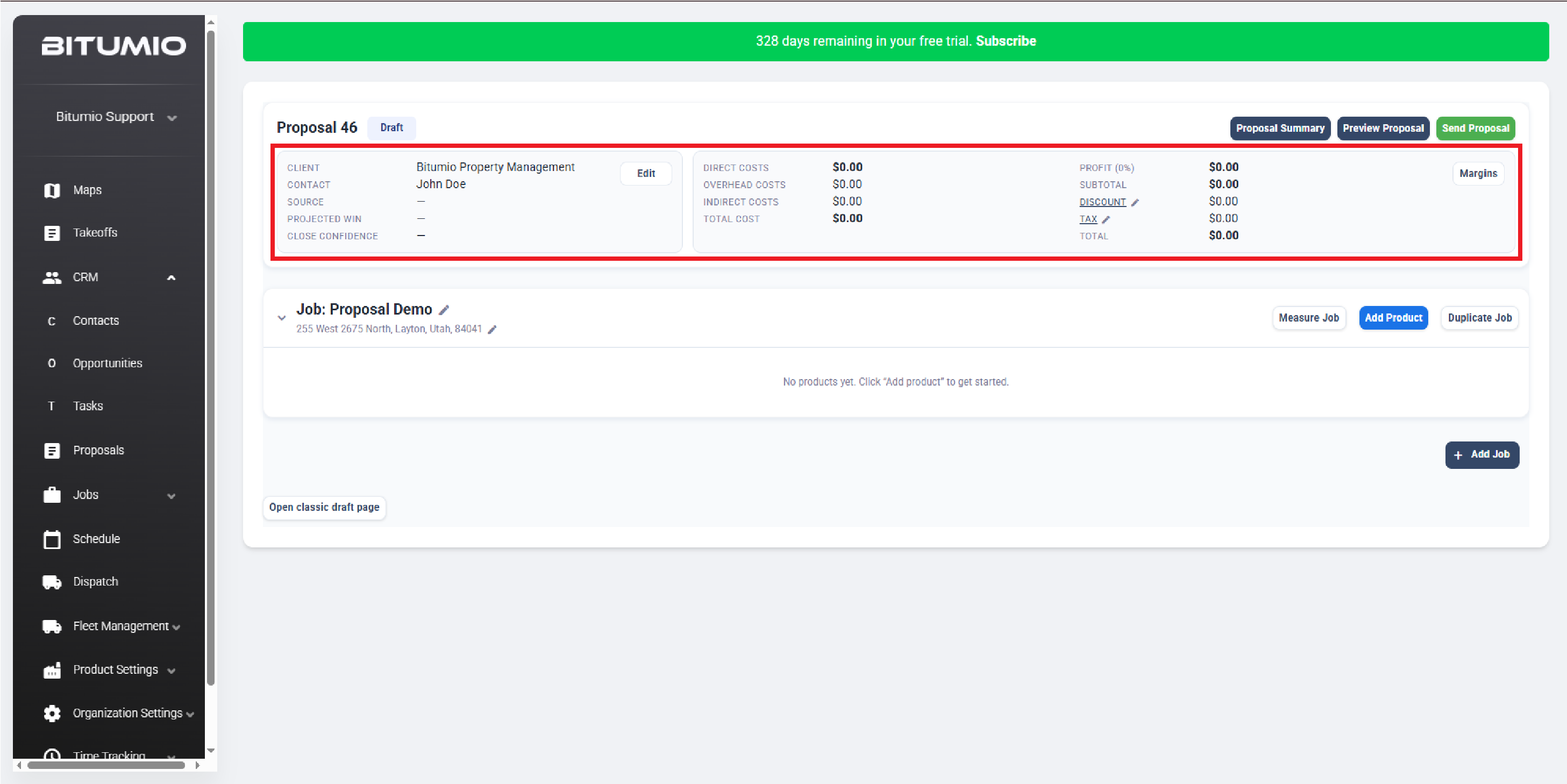Add a new job to proposal
The image size is (1567, 784).
1482,455
